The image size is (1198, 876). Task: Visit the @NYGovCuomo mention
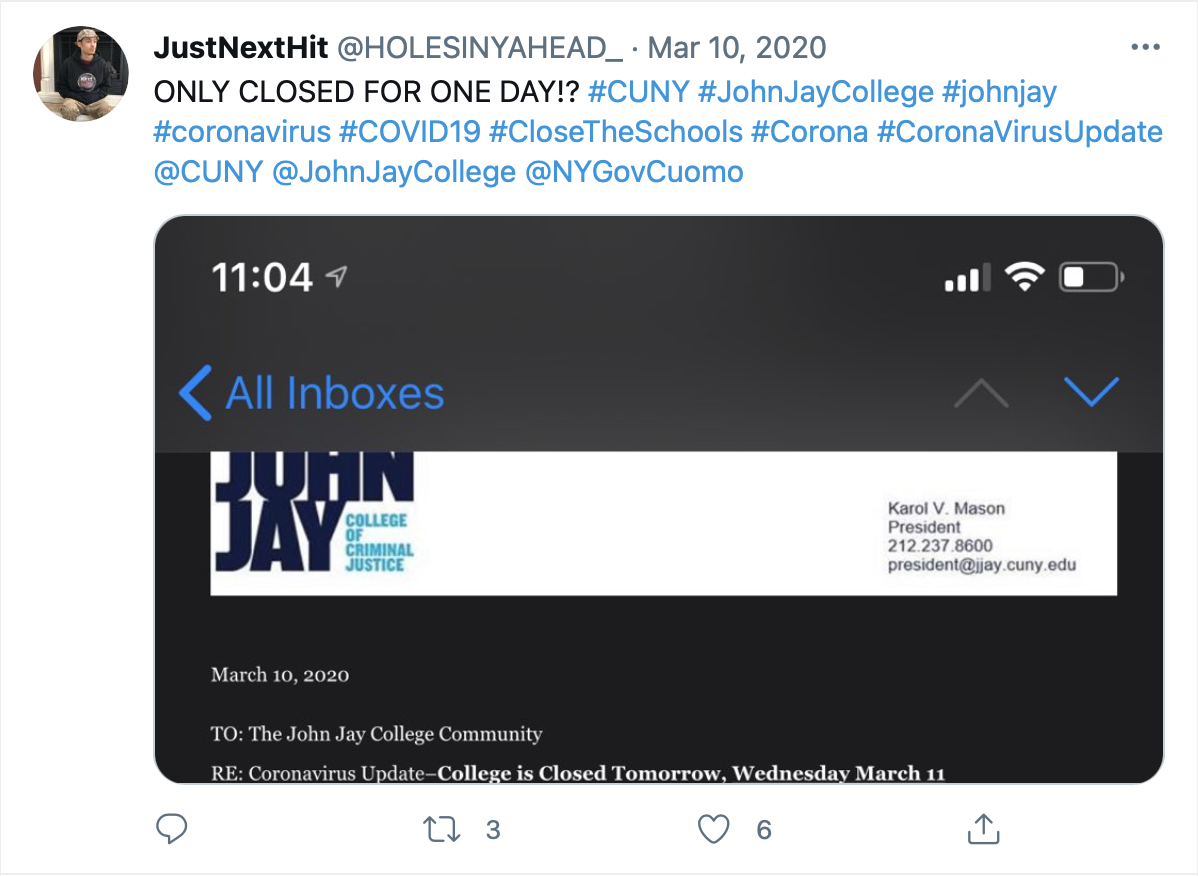pyautogui.click(x=634, y=172)
